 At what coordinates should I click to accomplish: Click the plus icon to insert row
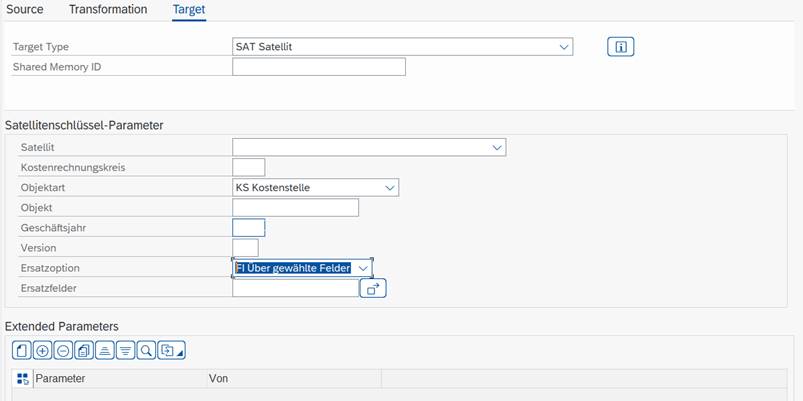pos(43,351)
